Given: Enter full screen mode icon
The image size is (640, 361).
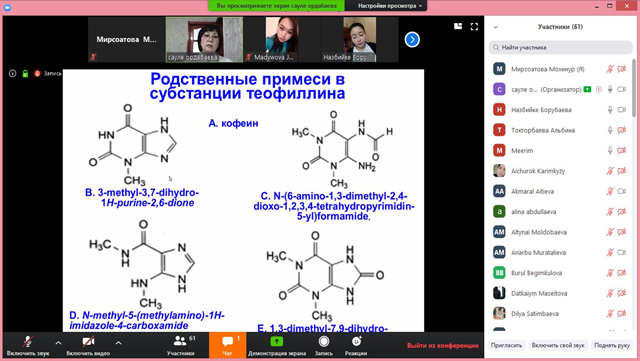Looking at the screenshot, I should [x=474, y=27].
